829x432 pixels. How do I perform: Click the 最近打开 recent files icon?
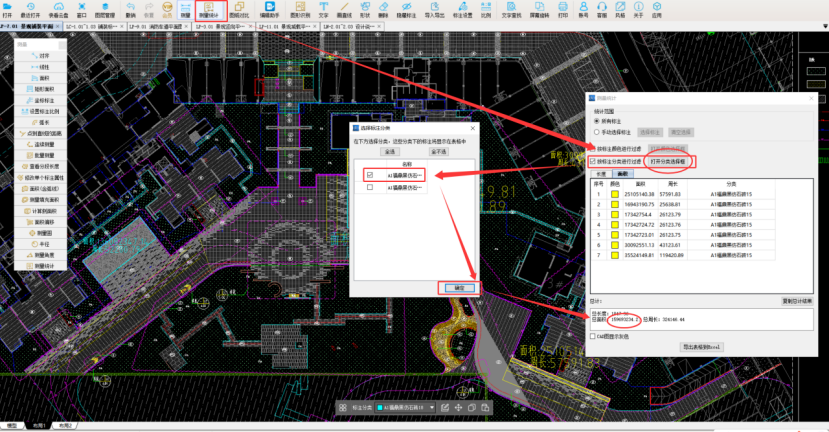(x=32, y=10)
